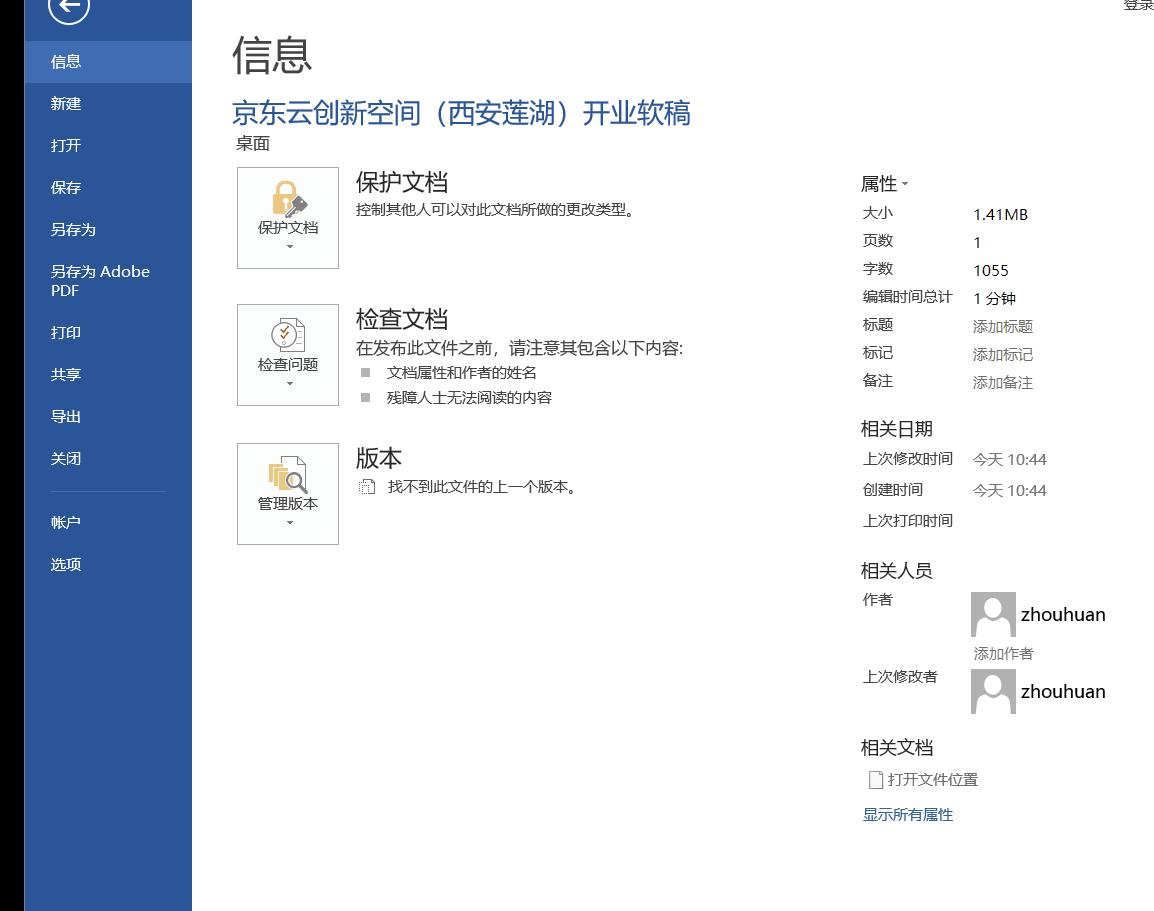Select 导出 in the left menu
Screen dimensions: 1154x911
coord(108,416)
